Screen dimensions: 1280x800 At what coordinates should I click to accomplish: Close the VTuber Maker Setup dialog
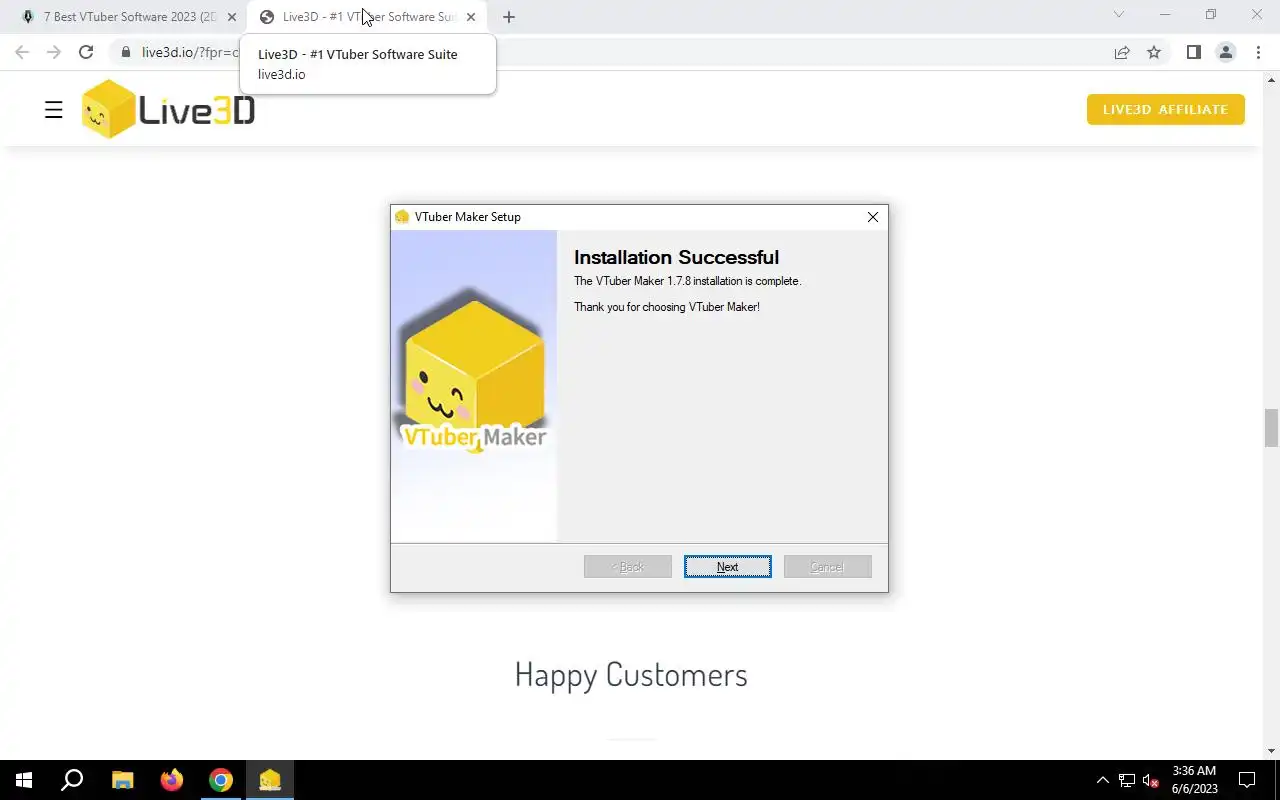coord(872,217)
